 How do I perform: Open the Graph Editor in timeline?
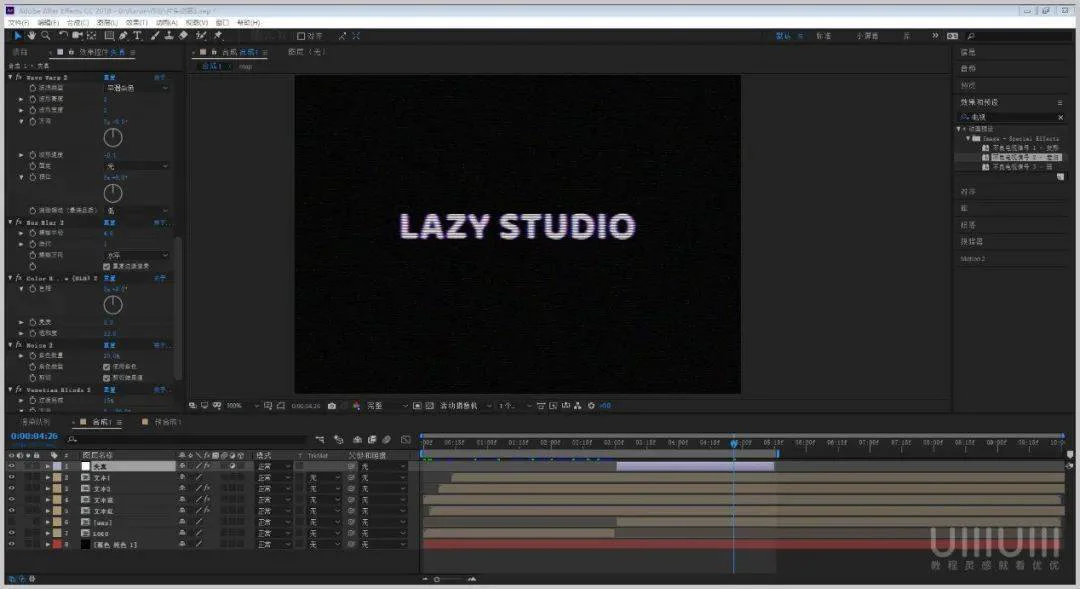point(406,440)
